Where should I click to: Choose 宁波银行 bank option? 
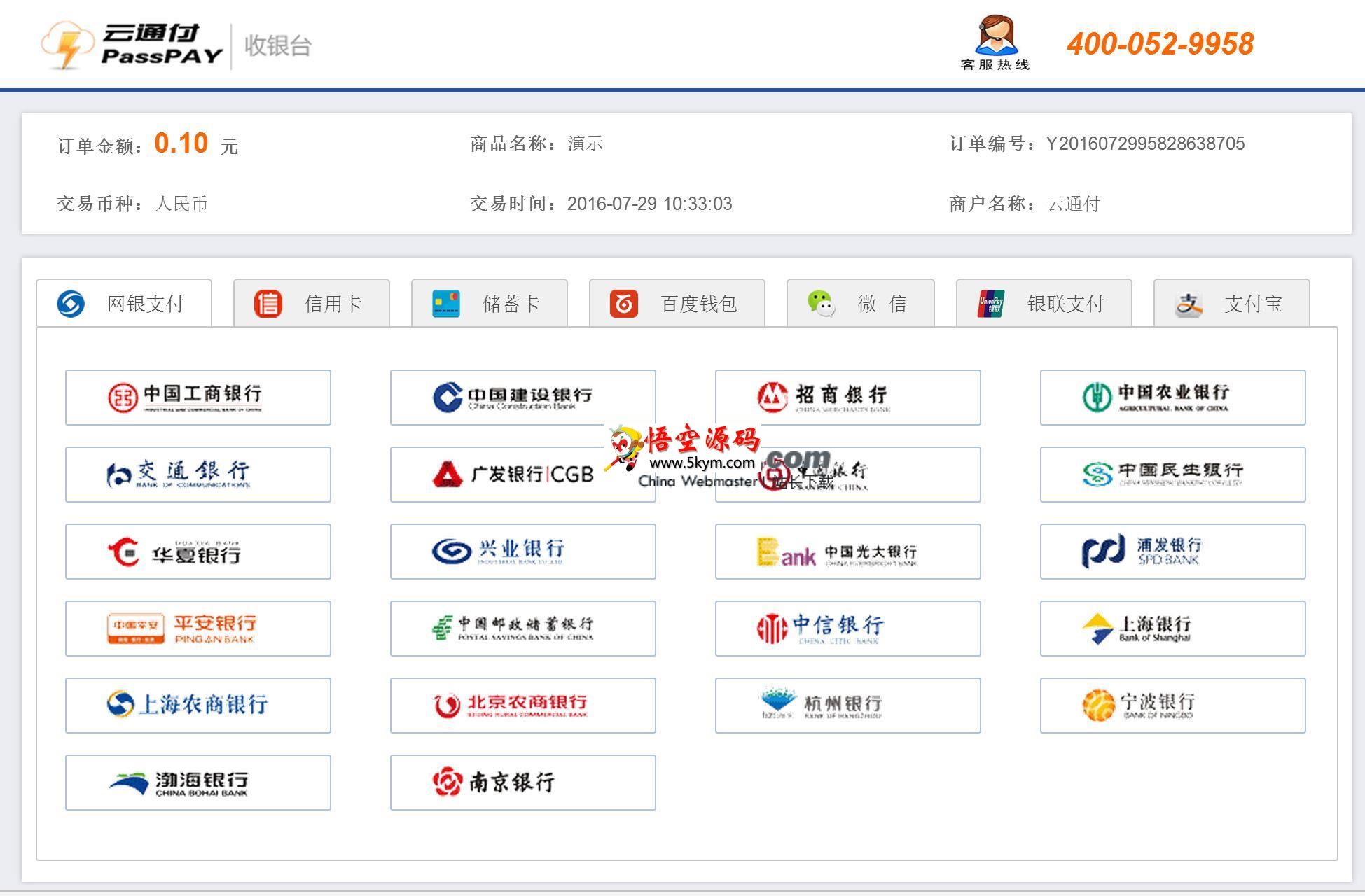pyautogui.click(x=1173, y=706)
